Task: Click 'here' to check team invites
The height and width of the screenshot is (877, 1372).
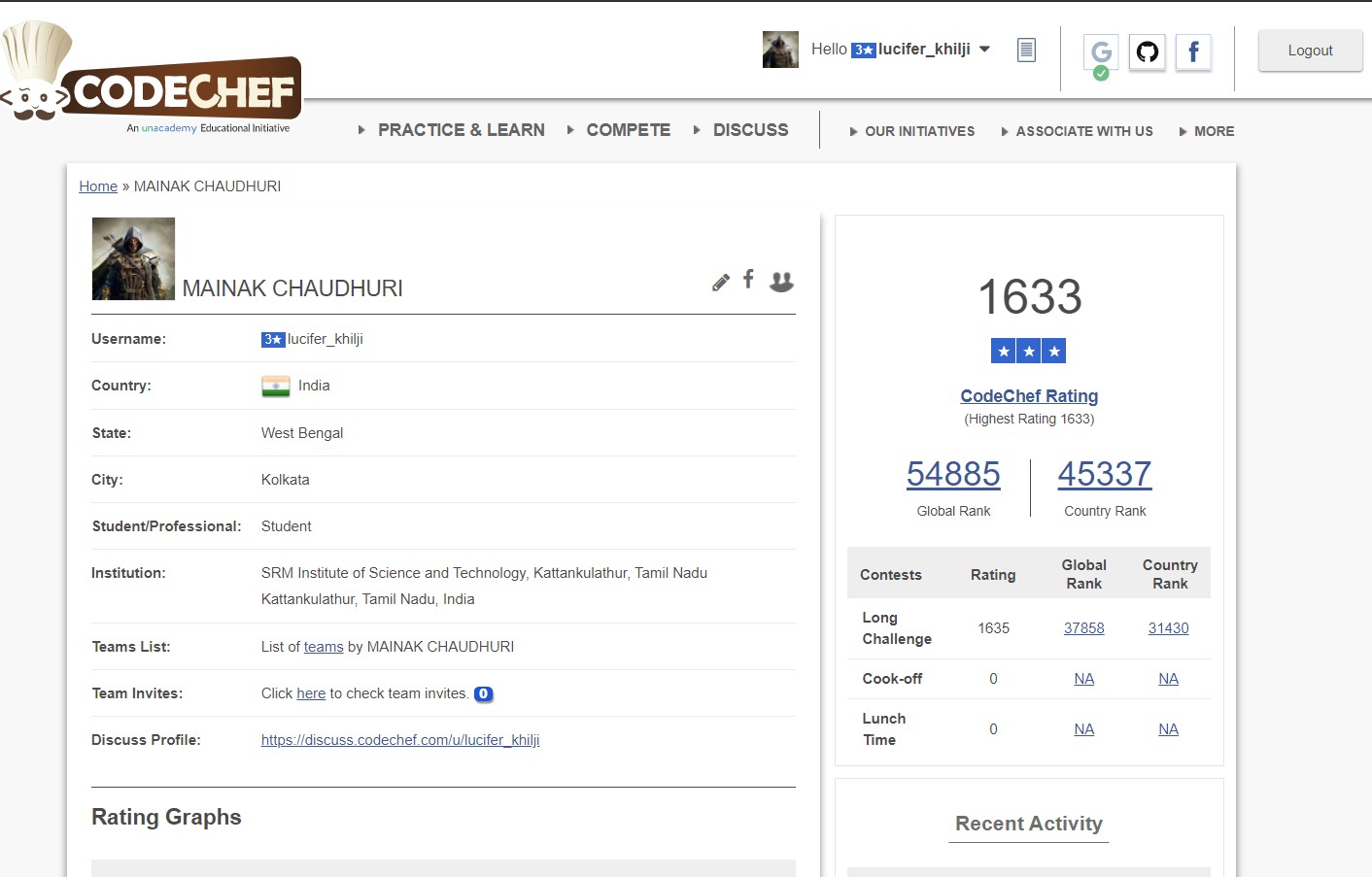Action: (311, 693)
